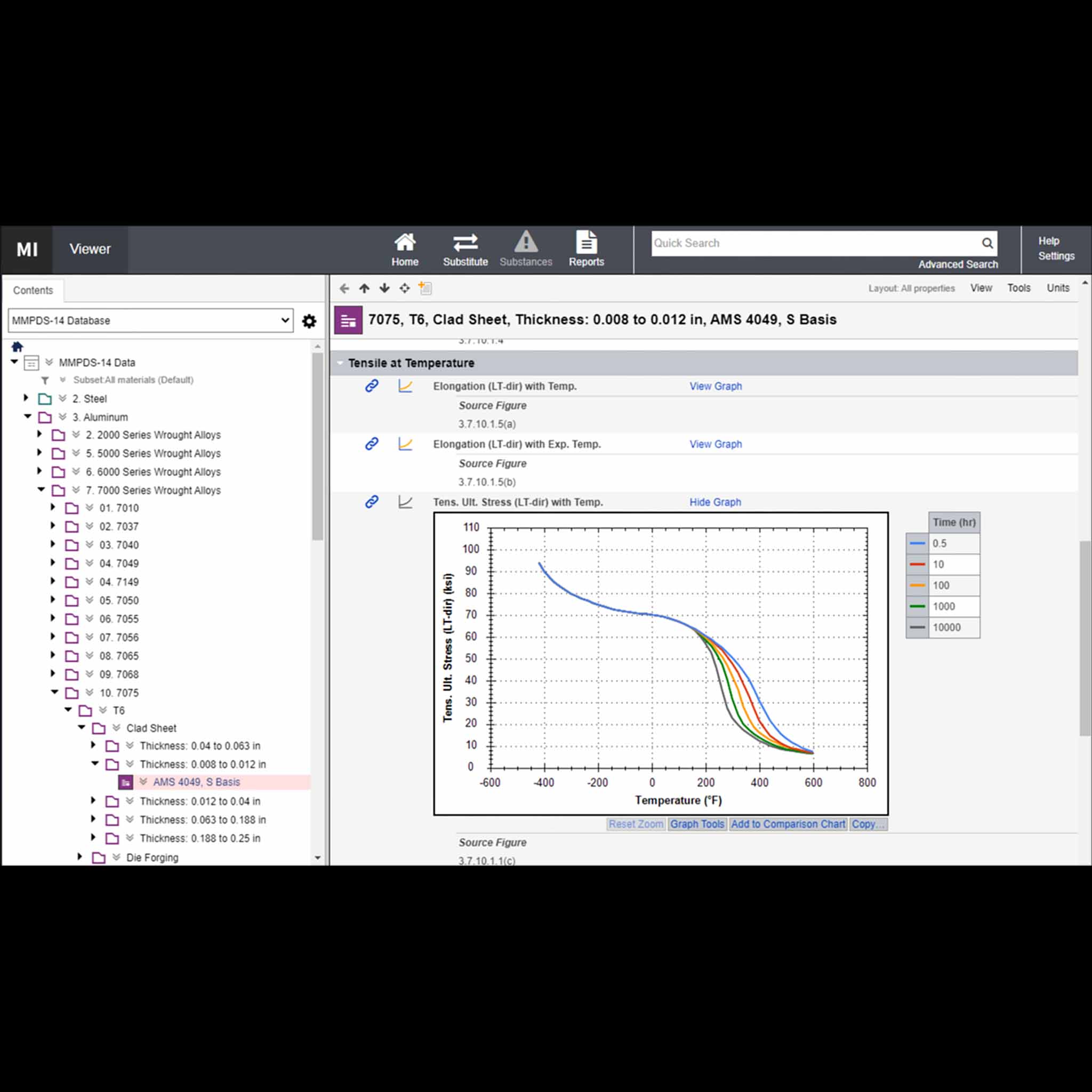Viewport: 1092px width, 1092px height.
Task: Expand the 2. Steel folder
Action: (x=26, y=398)
